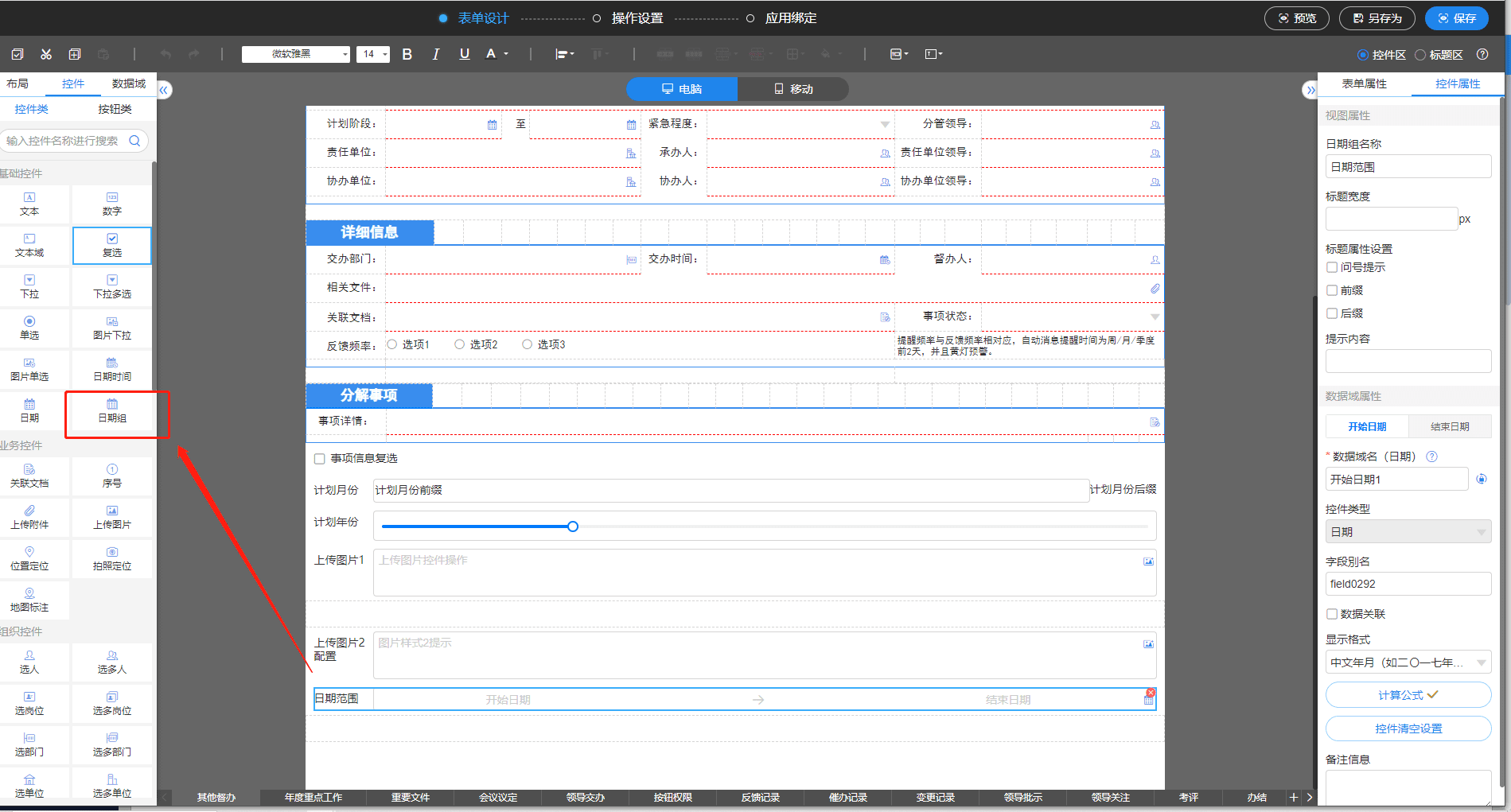Viewport: 1511px width, 812px height.
Task: Select 选项1 radio for 反馈频率
Action: click(x=392, y=344)
